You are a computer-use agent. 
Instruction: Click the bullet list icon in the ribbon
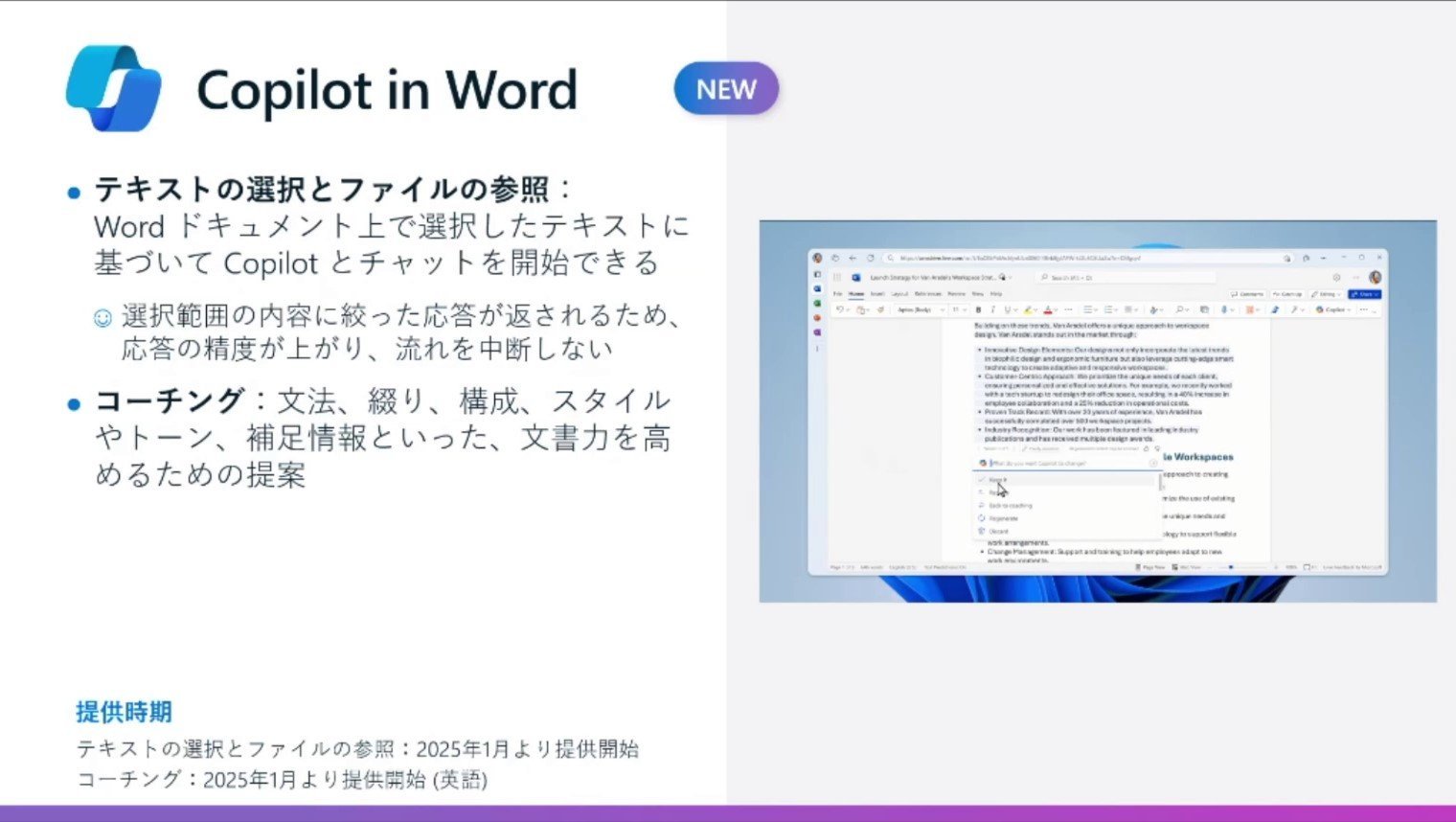(1090, 309)
